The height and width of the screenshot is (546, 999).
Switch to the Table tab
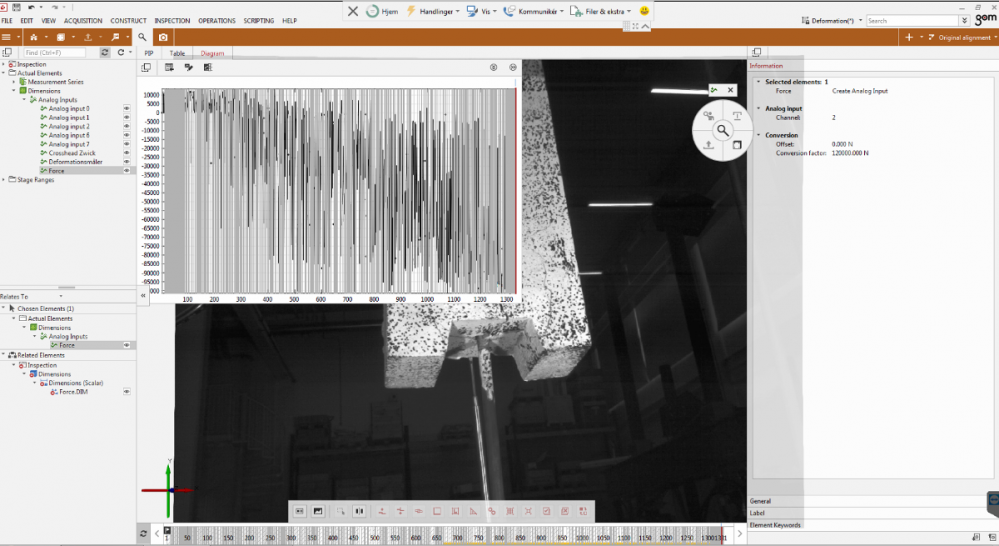177,53
